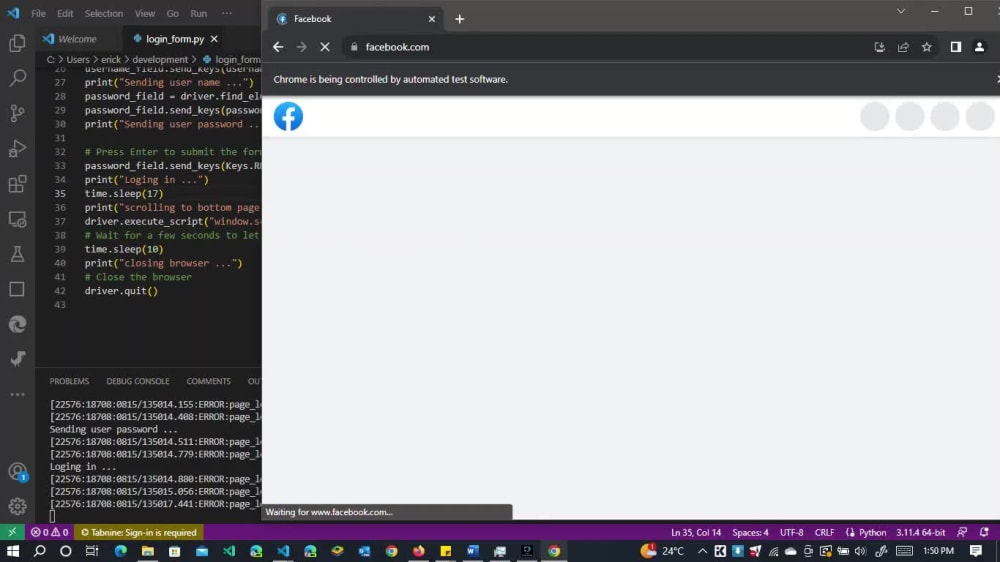Close the login_form.py editor tab
Image resolution: width=1000 pixels, height=562 pixels.
click(x=214, y=39)
